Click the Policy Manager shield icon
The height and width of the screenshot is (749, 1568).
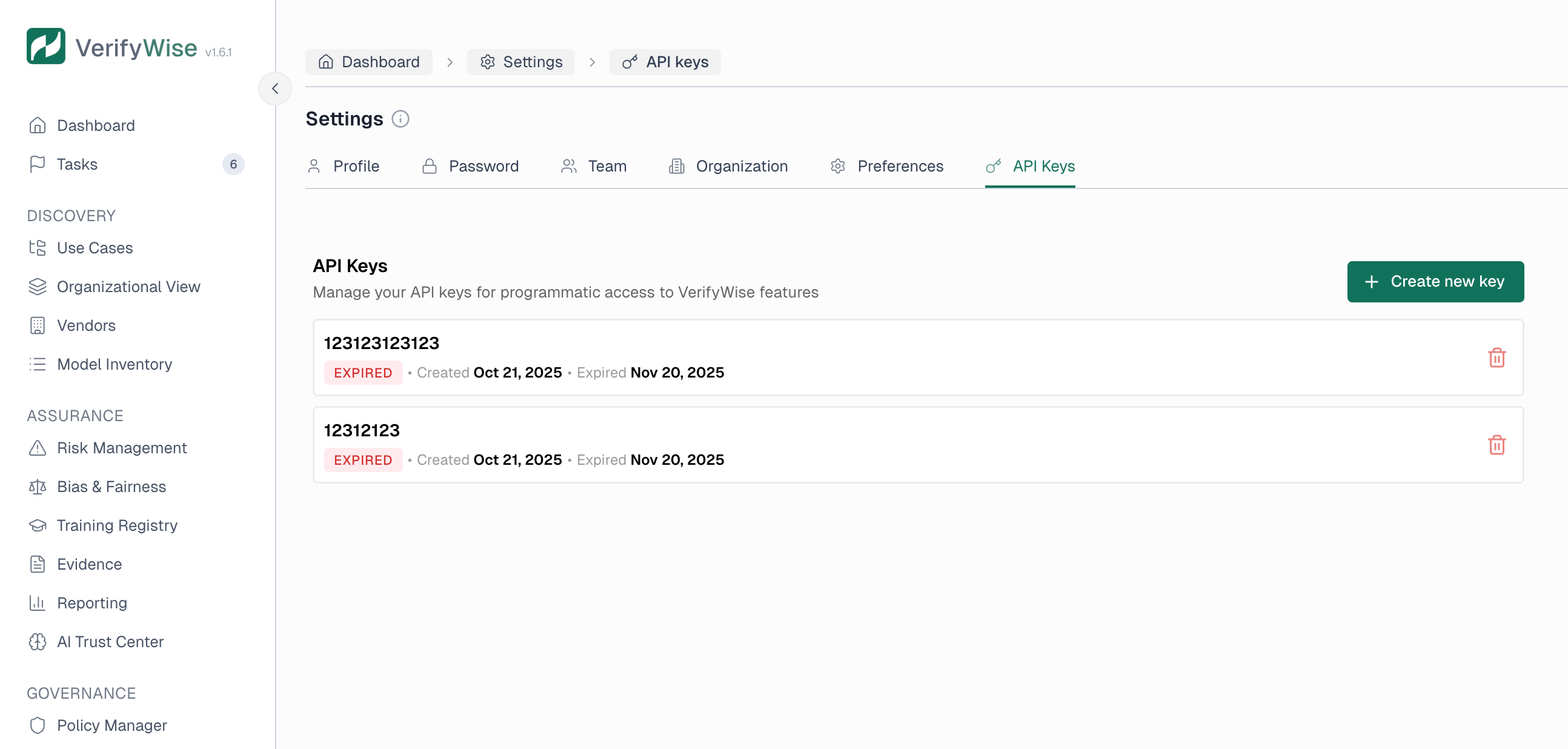38,725
